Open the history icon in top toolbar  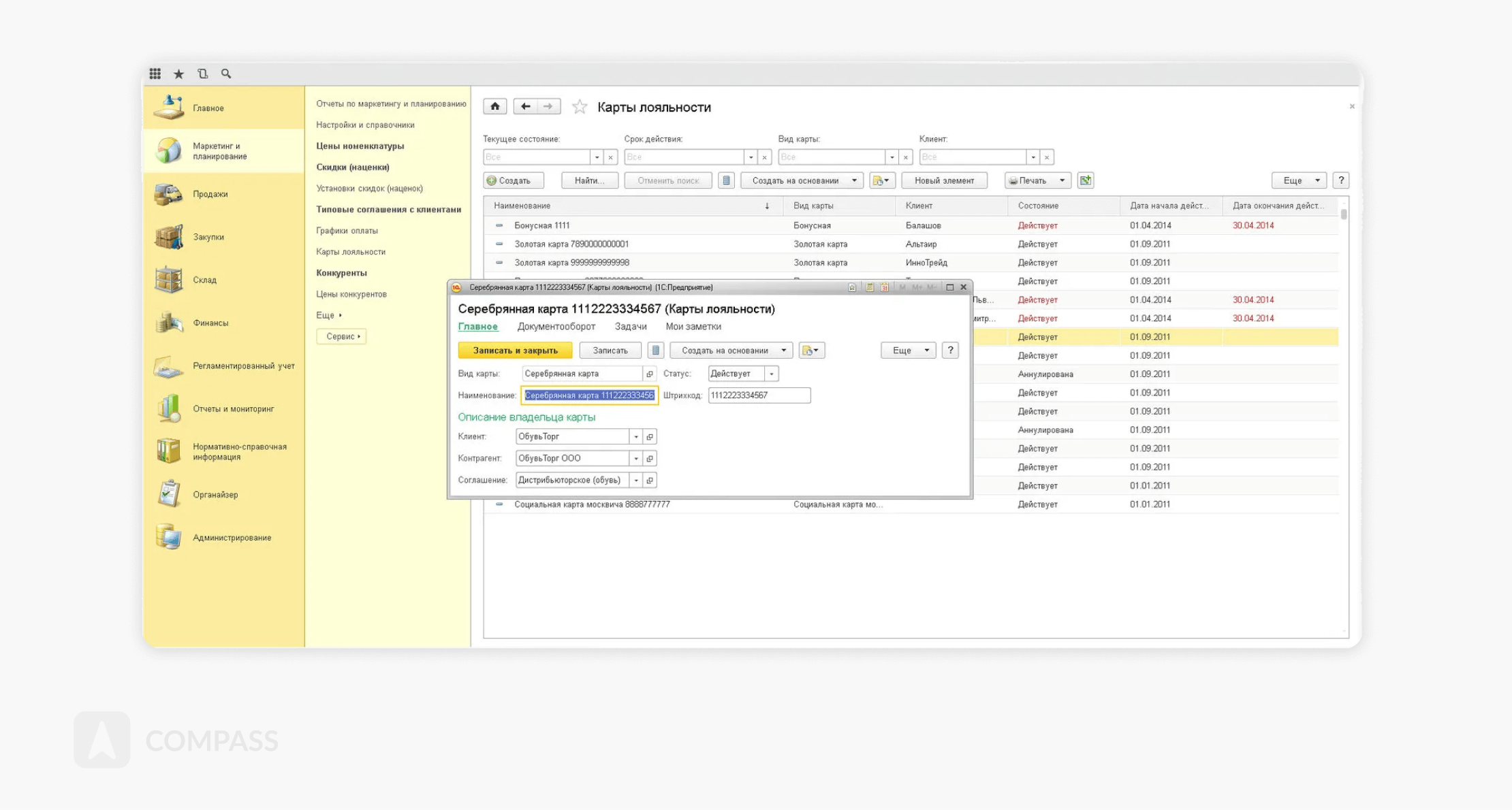pyautogui.click(x=202, y=74)
